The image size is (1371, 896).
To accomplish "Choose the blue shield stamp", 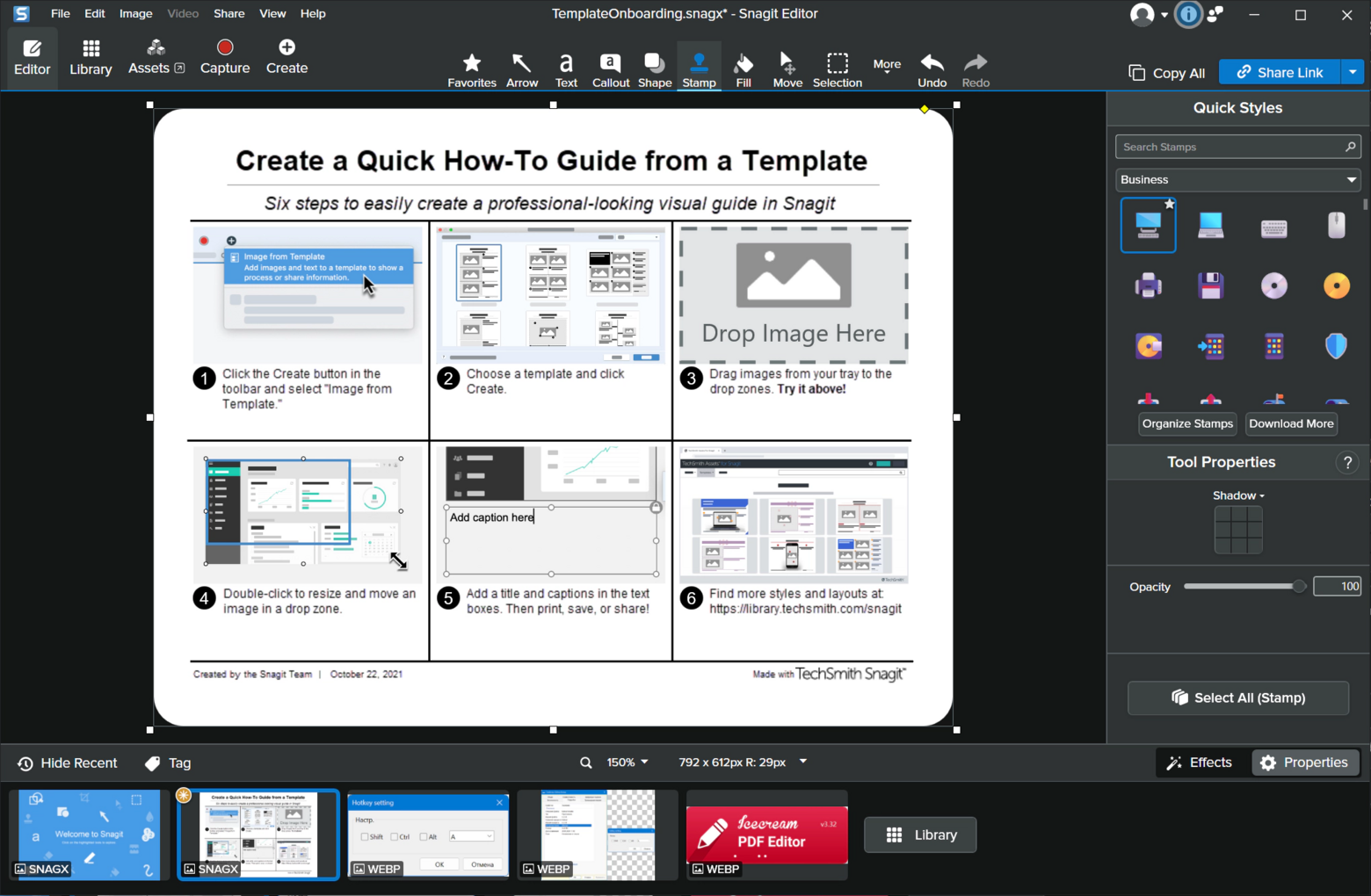I will coord(1336,346).
